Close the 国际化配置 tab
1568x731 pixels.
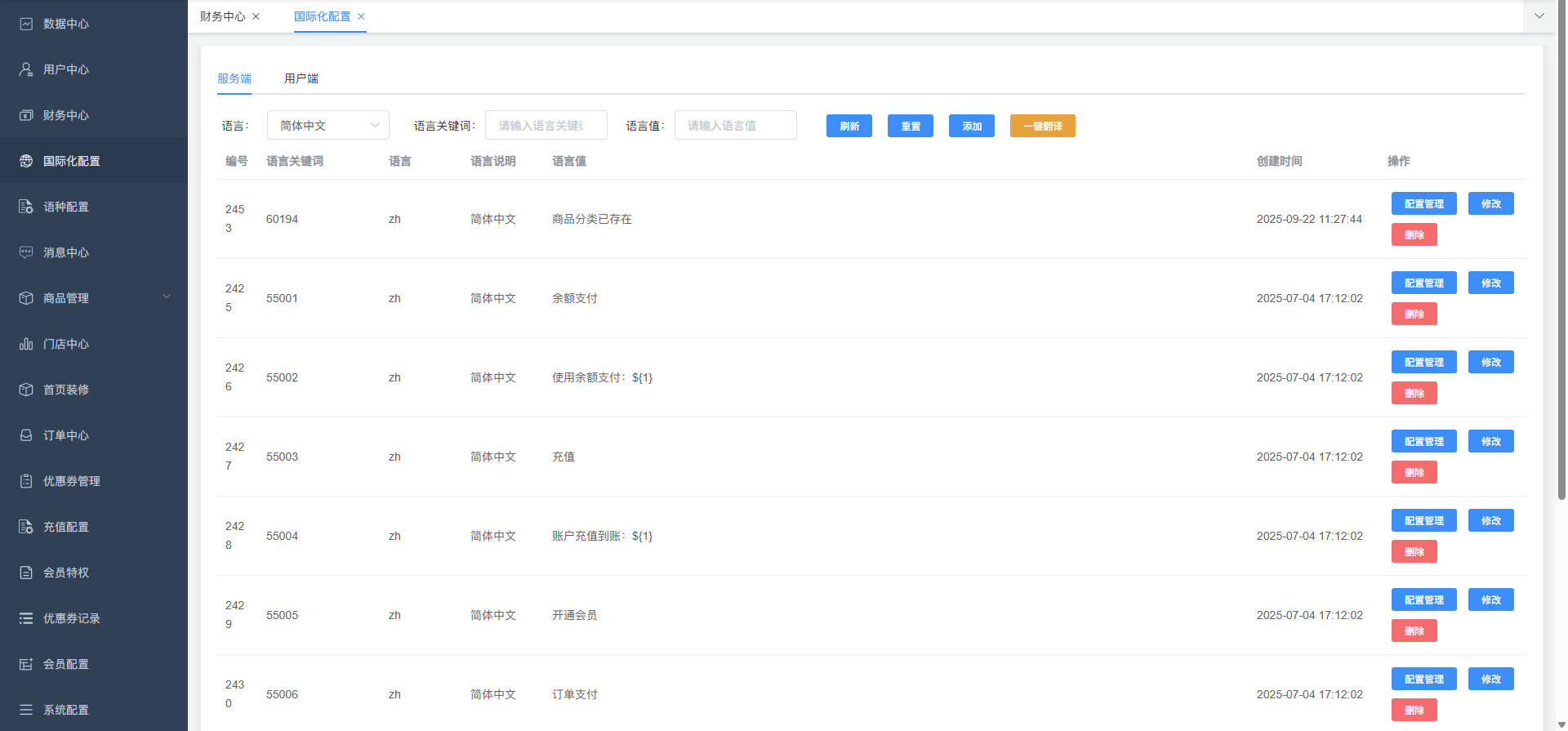(361, 16)
